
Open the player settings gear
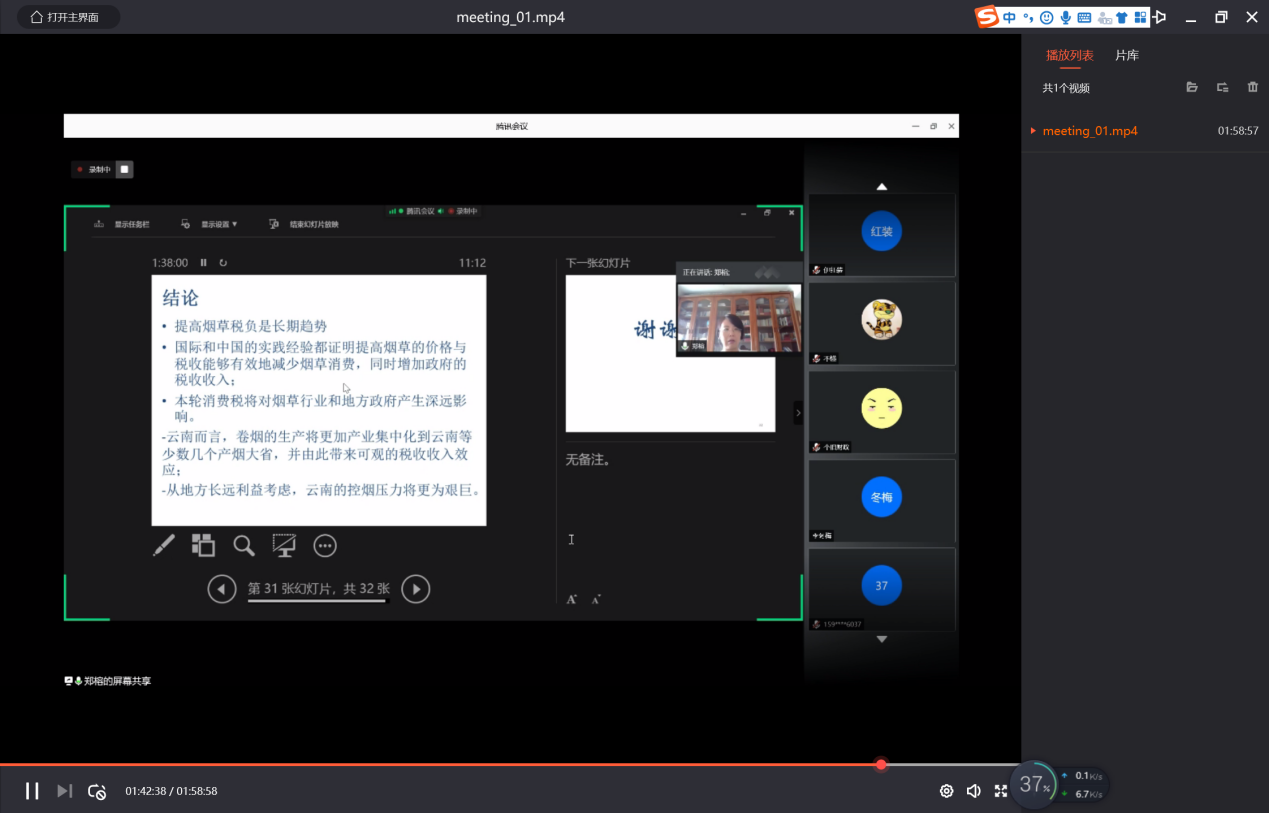point(946,791)
